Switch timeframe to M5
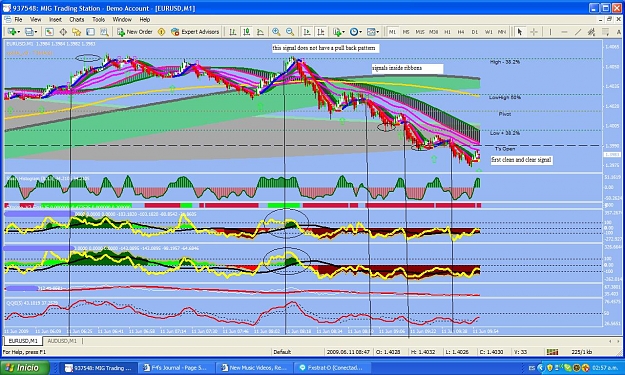 pyautogui.click(x=406, y=32)
